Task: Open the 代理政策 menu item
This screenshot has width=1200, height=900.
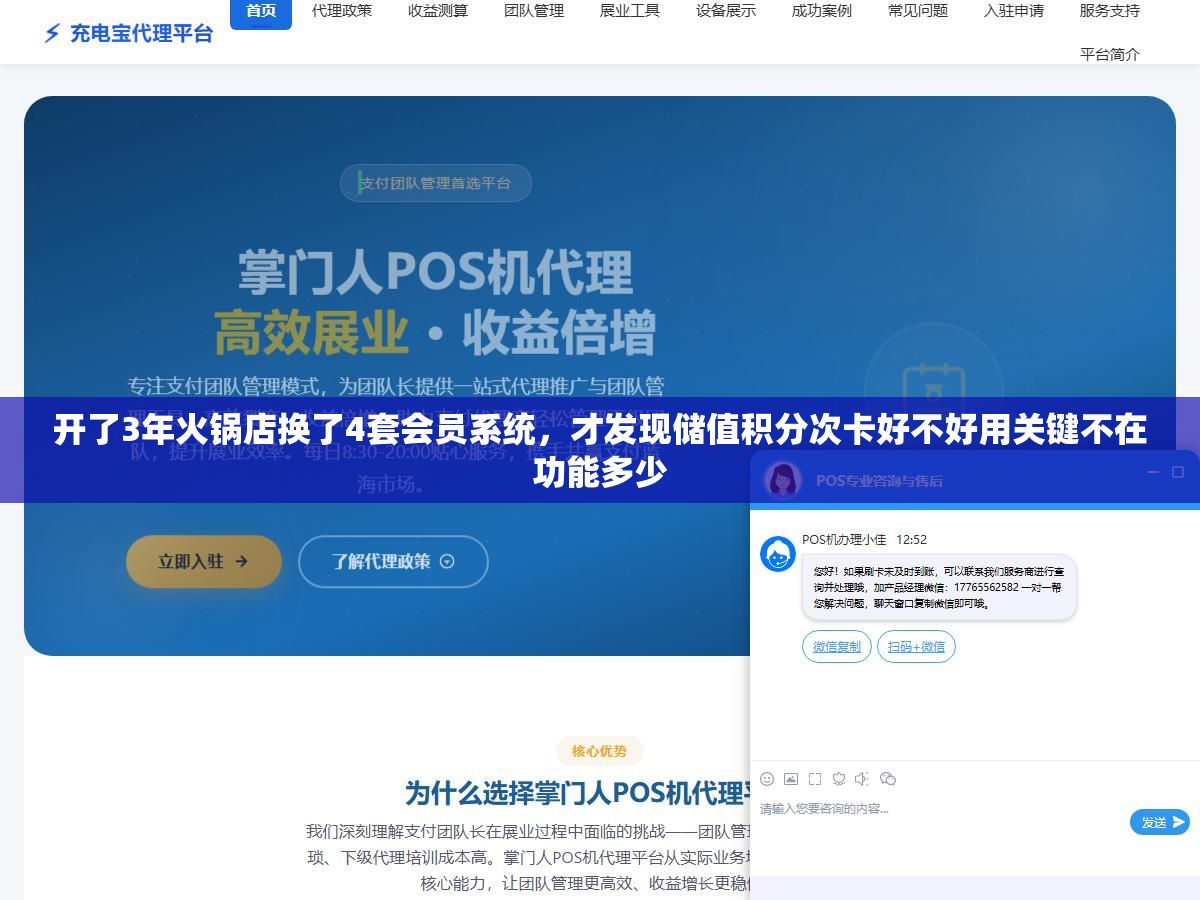Action: [342, 11]
